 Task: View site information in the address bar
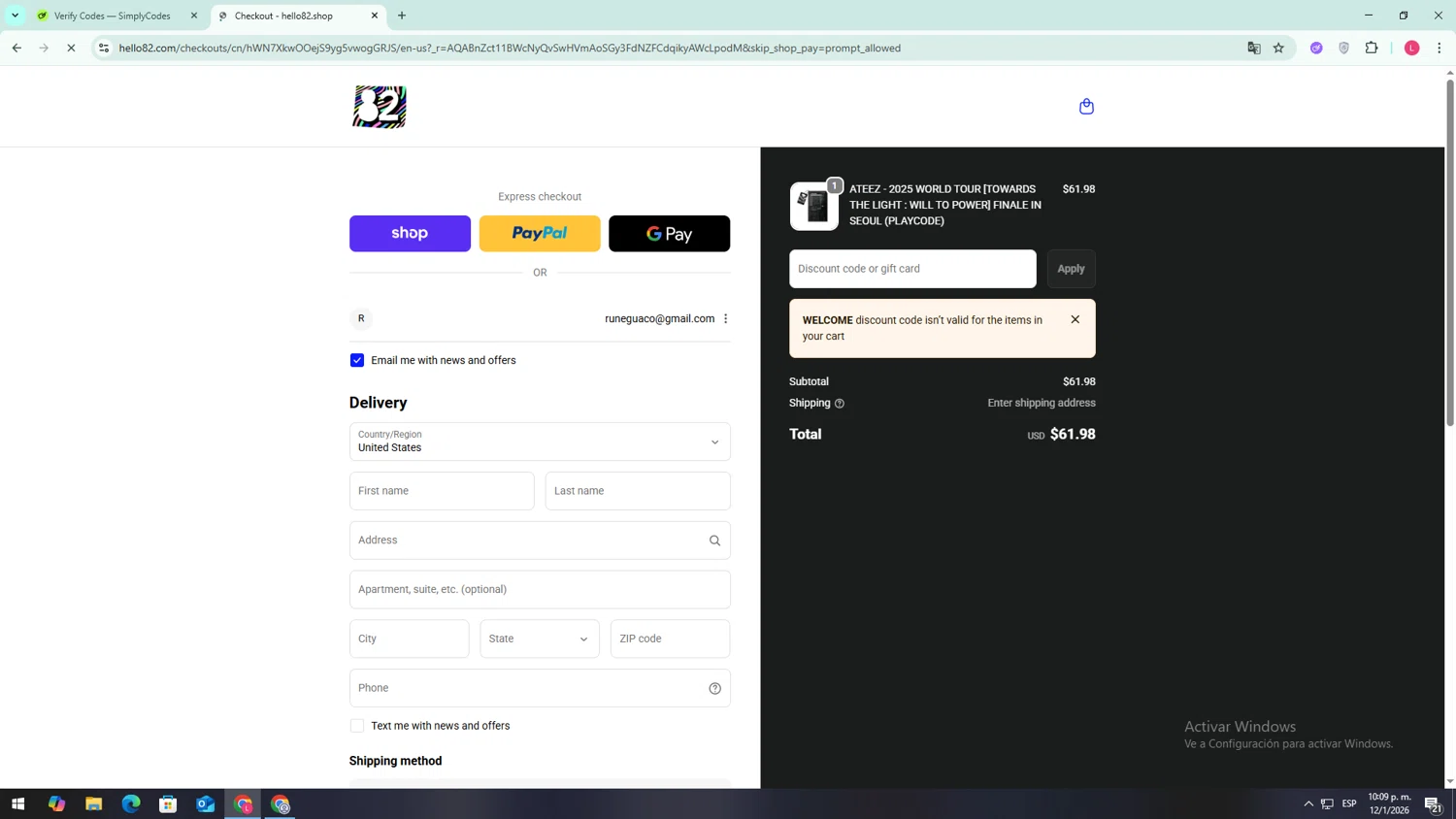tap(104, 48)
